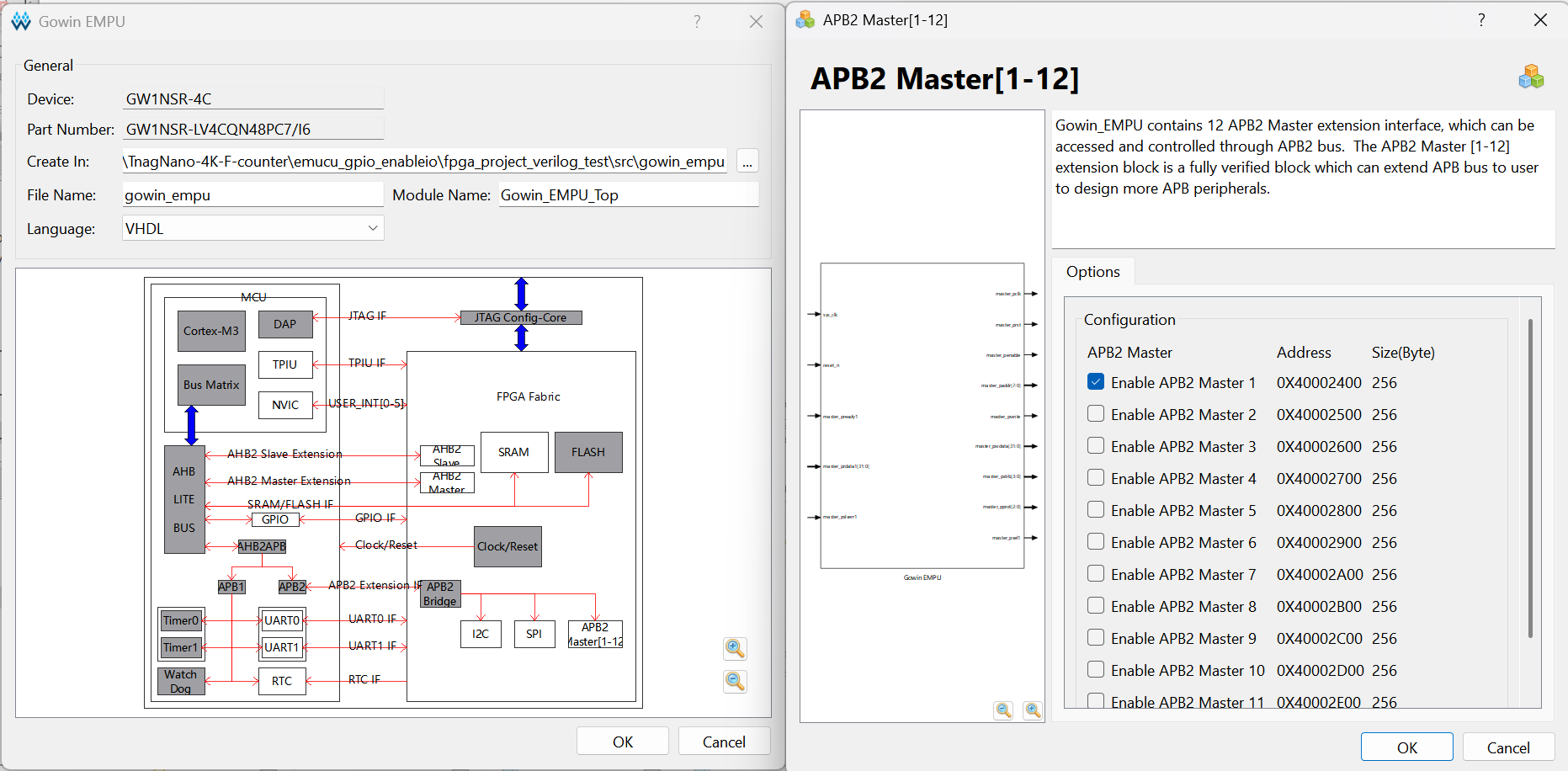Click the UART0 block in the diagram
1568x771 pixels.
pos(282,620)
